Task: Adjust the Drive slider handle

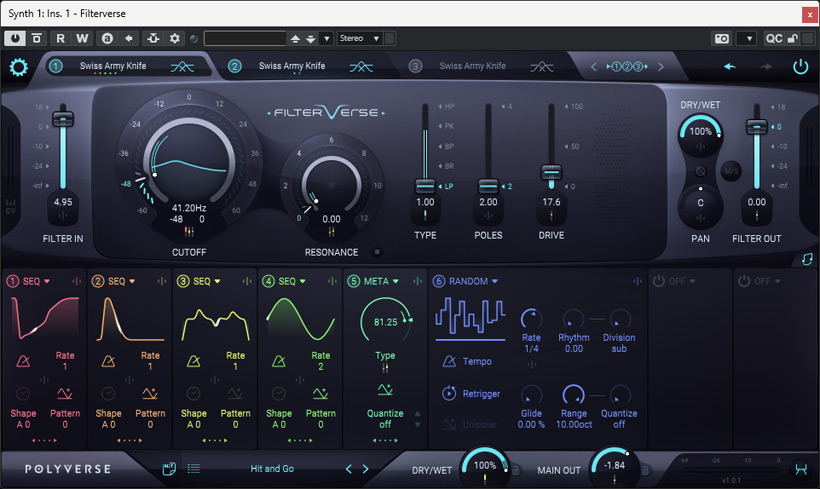Action: [551, 173]
